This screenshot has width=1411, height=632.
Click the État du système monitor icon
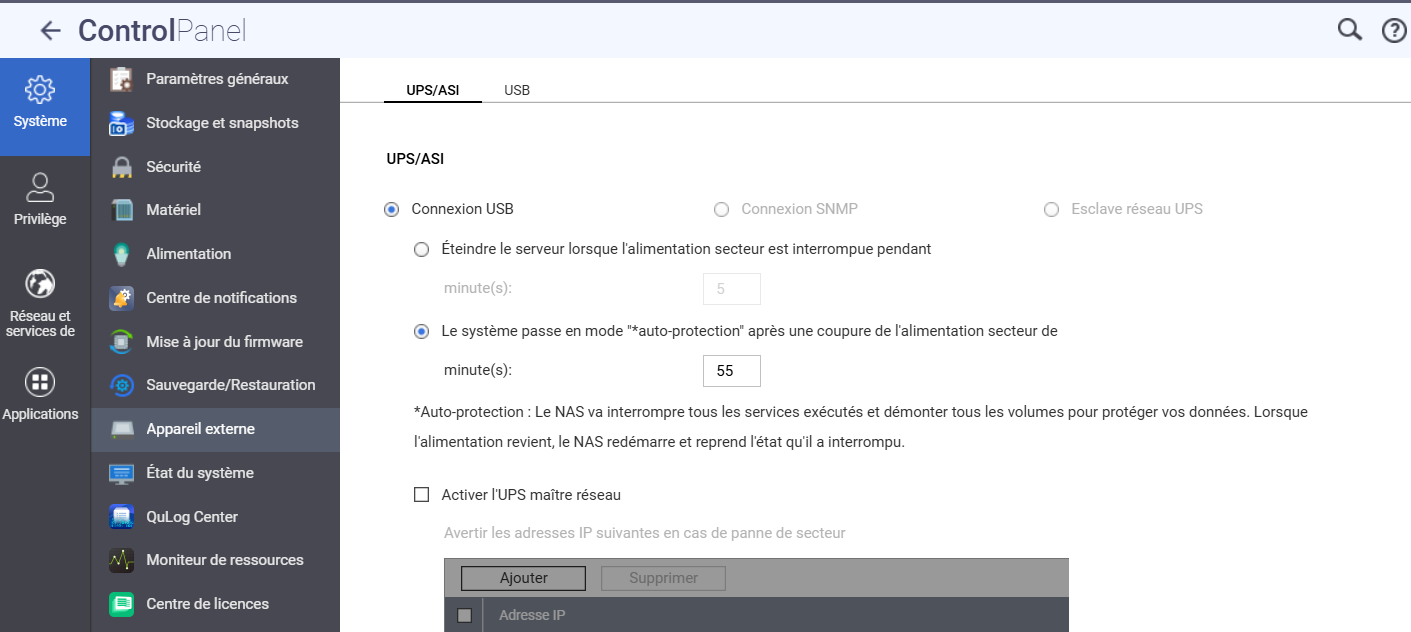pos(121,473)
